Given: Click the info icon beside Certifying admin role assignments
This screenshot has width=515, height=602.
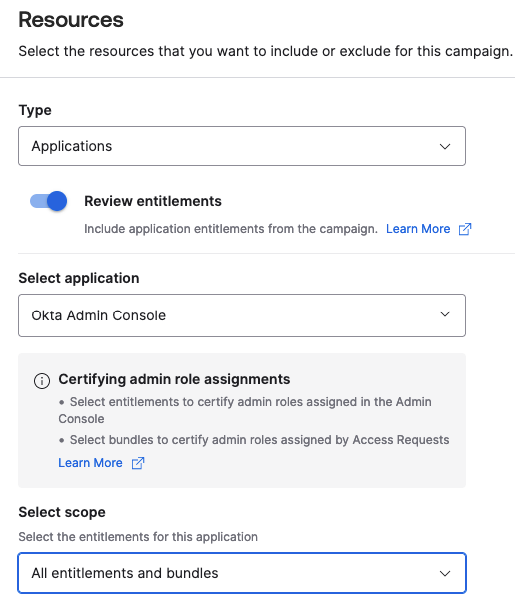Looking at the screenshot, I should coord(42,381).
